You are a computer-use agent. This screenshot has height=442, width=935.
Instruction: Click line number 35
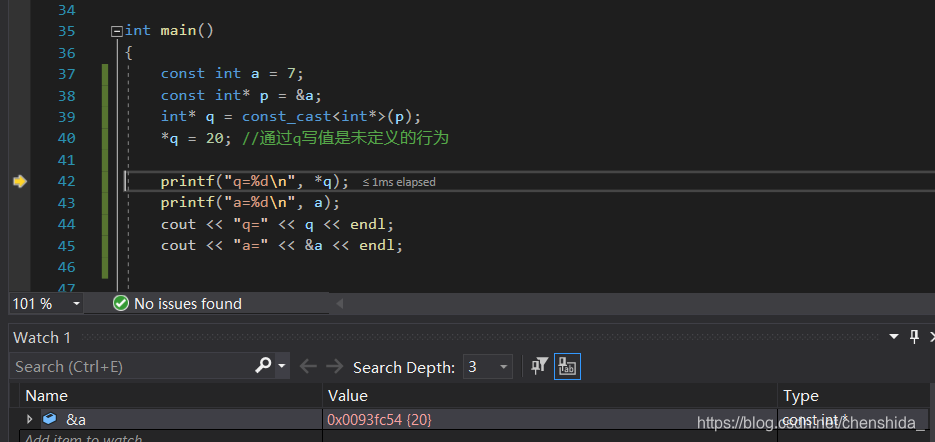coord(67,31)
